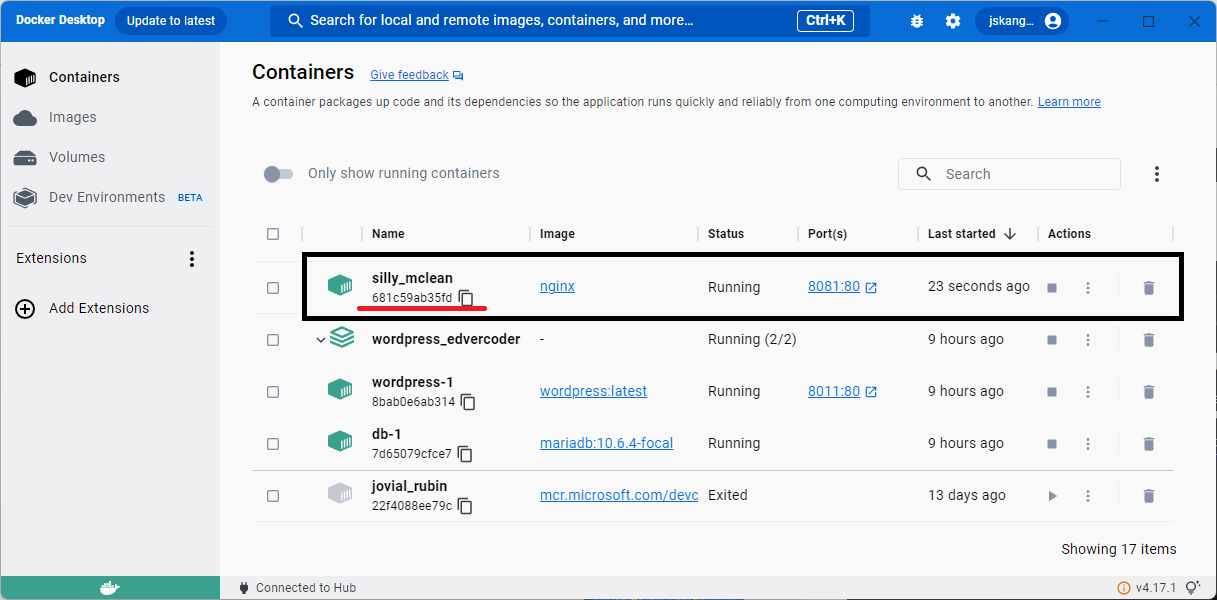This screenshot has height=600, width=1217.
Task: Collapse the wordpress_edvercoder group
Action: point(321,340)
